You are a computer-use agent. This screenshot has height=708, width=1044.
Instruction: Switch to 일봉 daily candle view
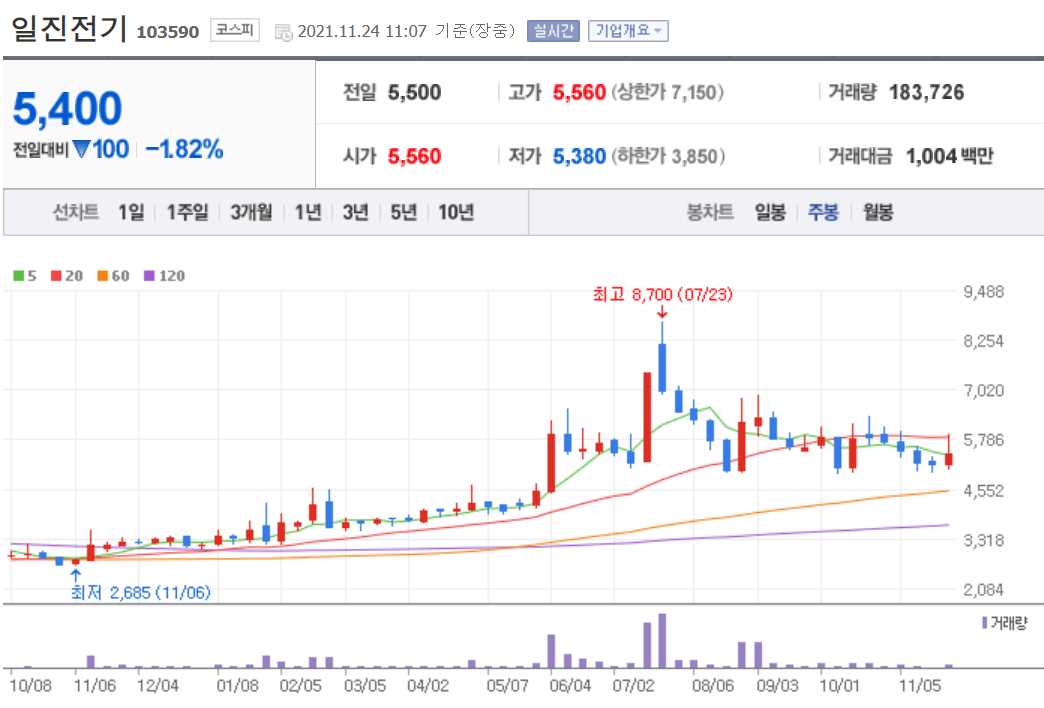[x=768, y=212]
